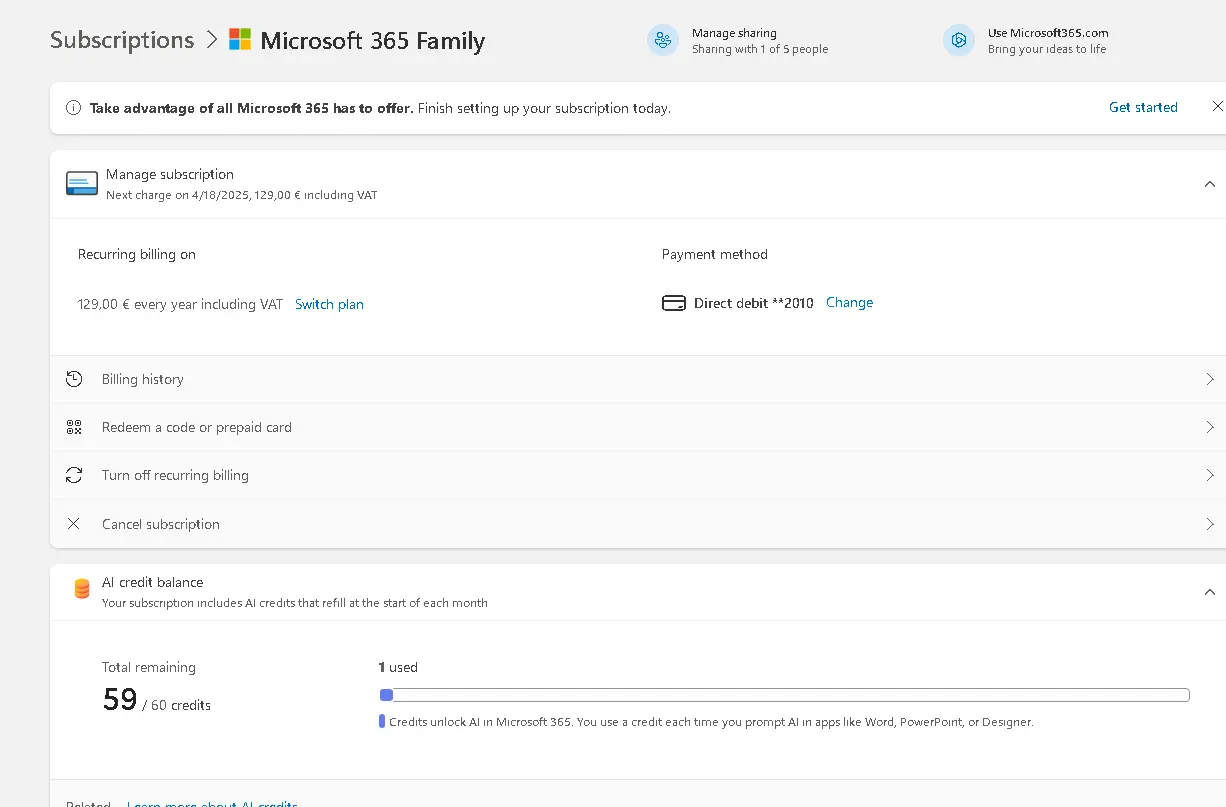This screenshot has height=807, width=1226.
Task: Click Get started in the banner
Action: [1143, 107]
